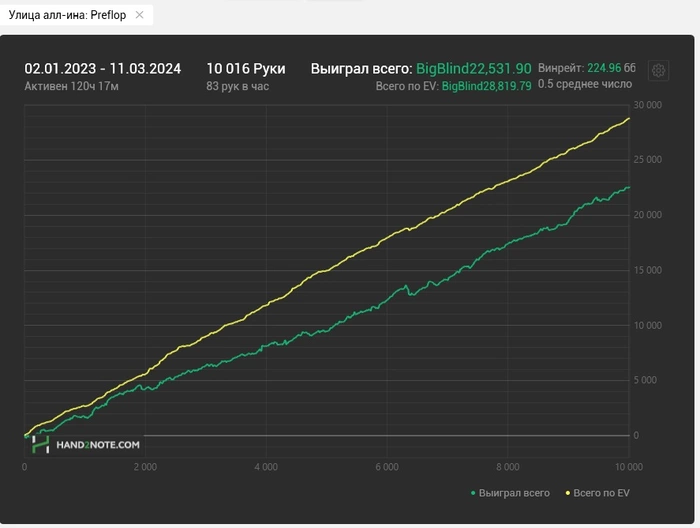The image size is (700, 528).
Task: Click the '0.5 среднее число' text
Action: coord(585,84)
